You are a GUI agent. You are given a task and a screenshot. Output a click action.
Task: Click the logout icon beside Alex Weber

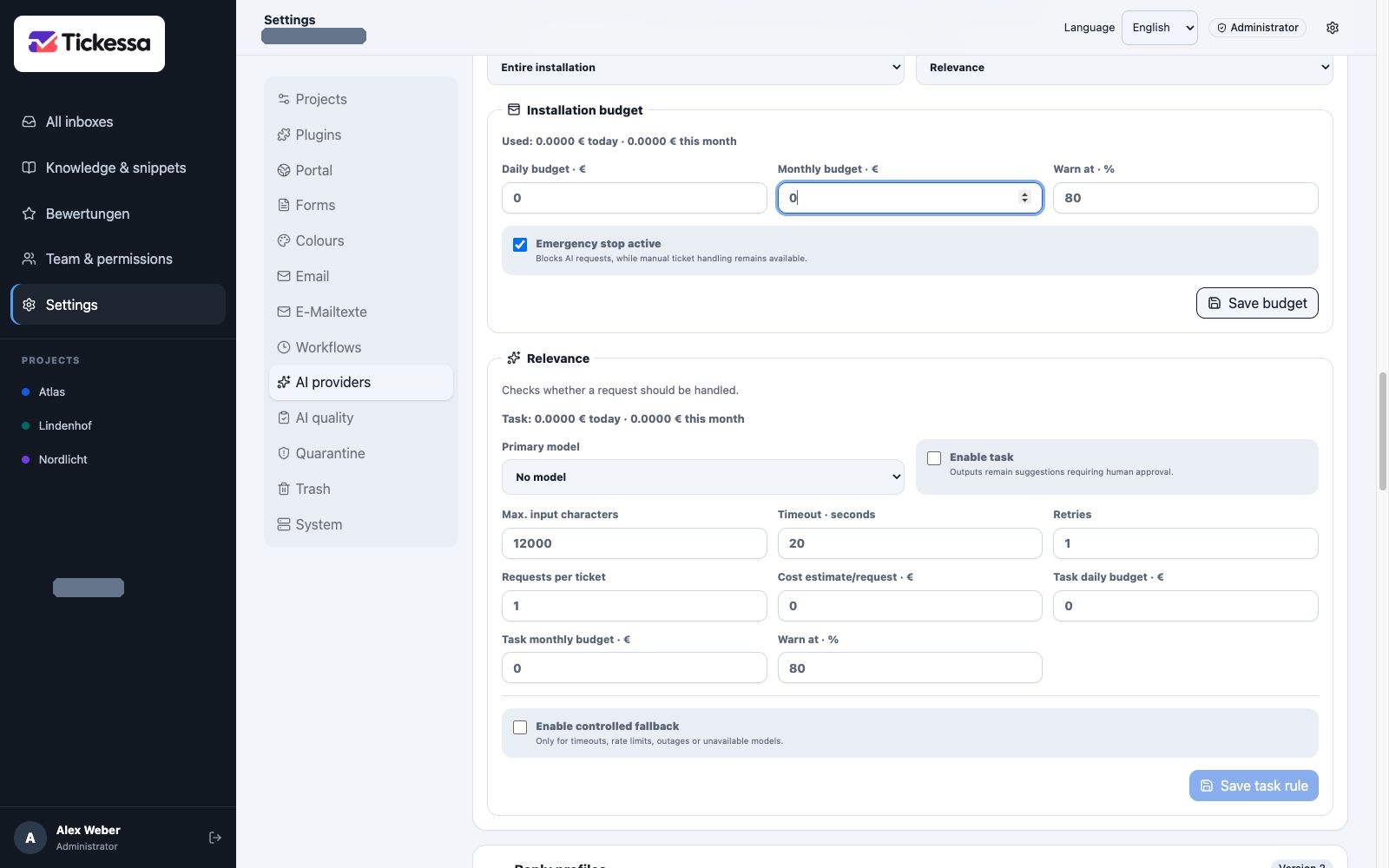click(215, 838)
